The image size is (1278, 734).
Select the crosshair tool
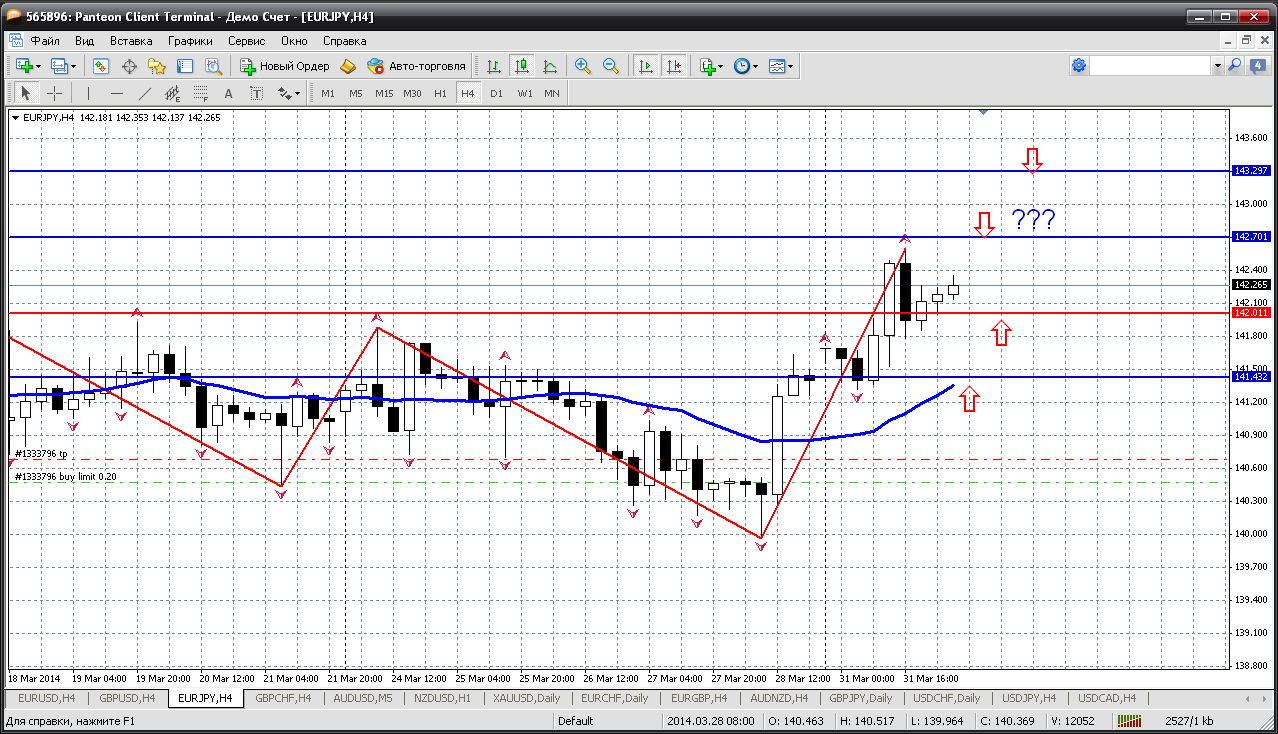tap(54, 93)
